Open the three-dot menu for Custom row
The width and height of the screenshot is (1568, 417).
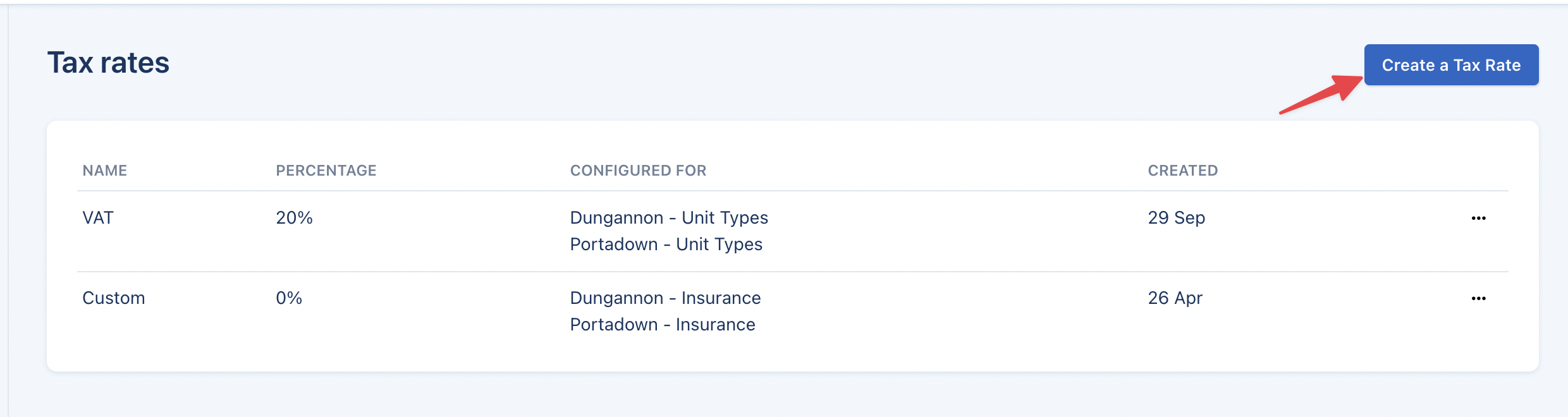click(x=1478, y=298)
